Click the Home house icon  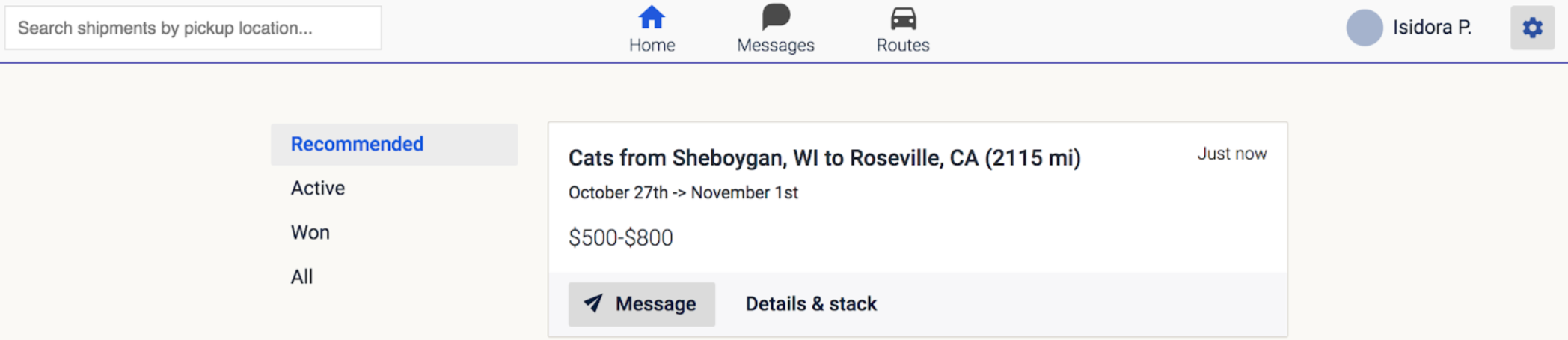tap(651, 17)
